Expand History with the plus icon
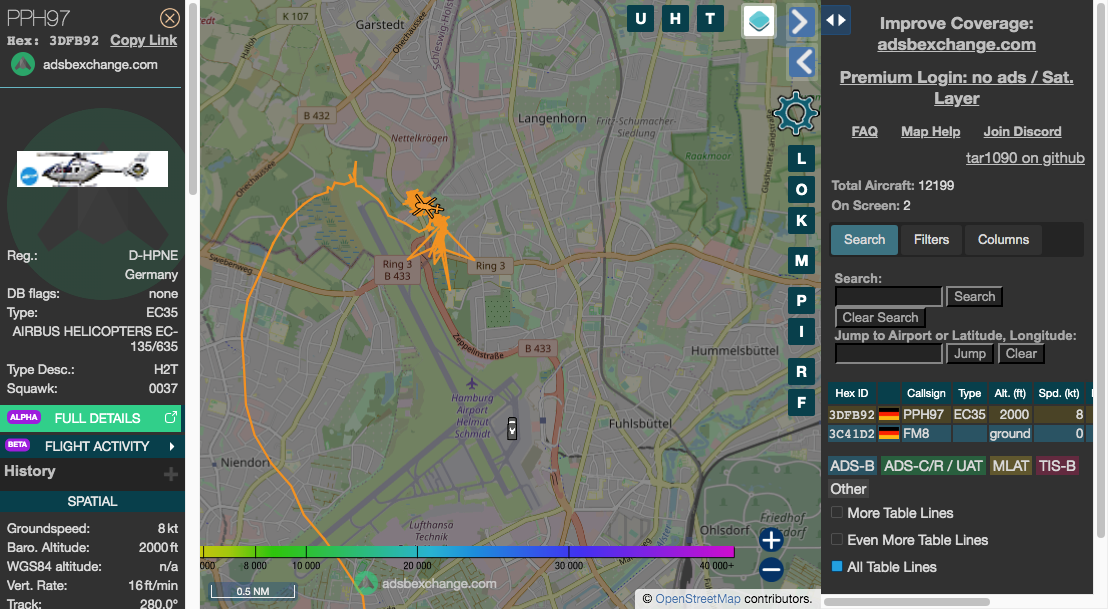The height and width of the screenshot is (609, 1108). click(x=171, y=473)
